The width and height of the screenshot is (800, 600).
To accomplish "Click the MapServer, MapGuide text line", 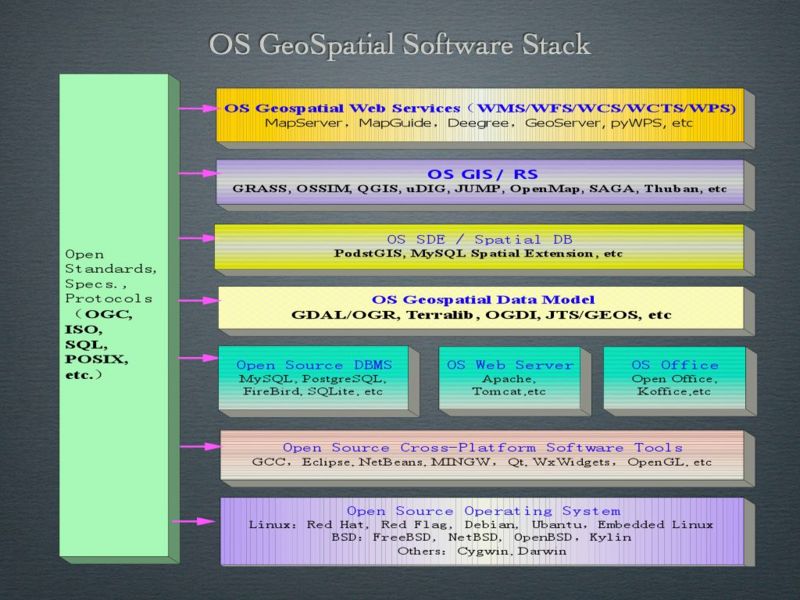I will (480, 122).
